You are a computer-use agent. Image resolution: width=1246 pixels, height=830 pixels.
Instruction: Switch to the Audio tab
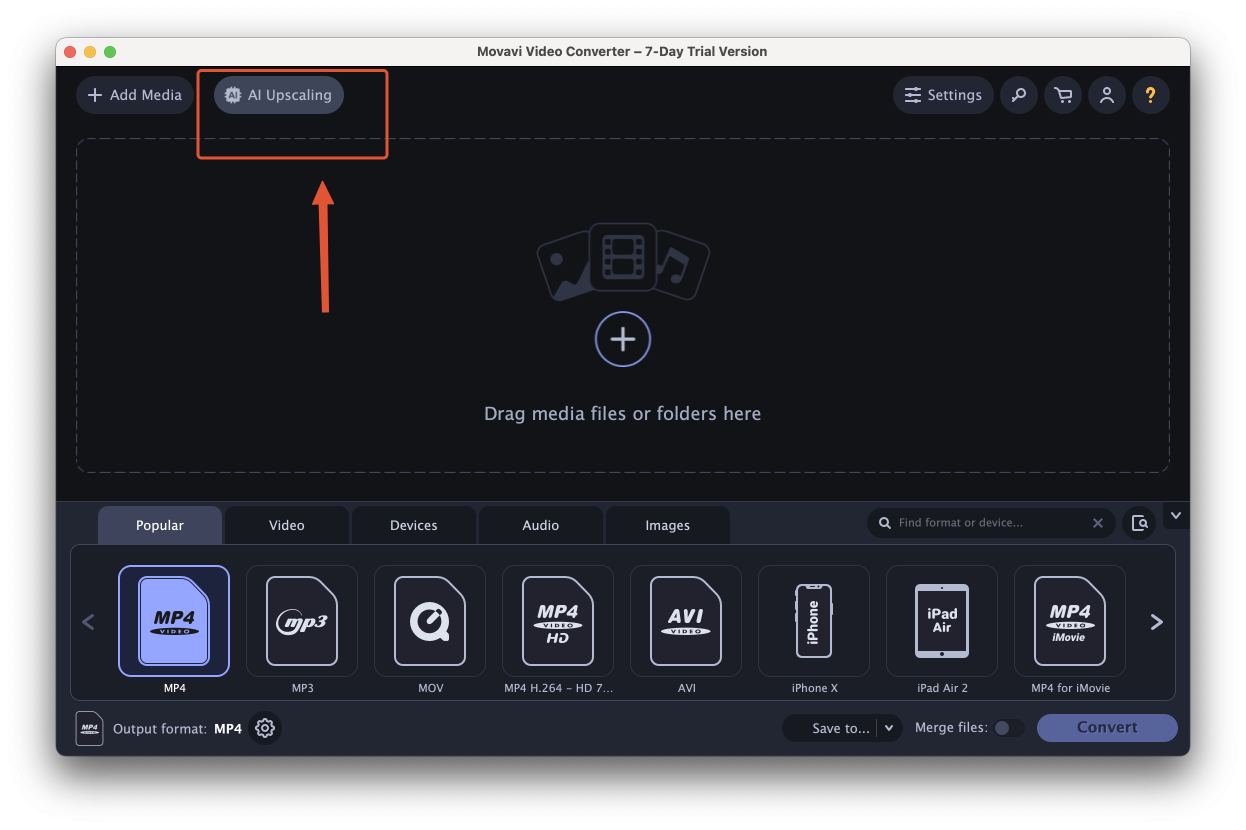point(541,525)
